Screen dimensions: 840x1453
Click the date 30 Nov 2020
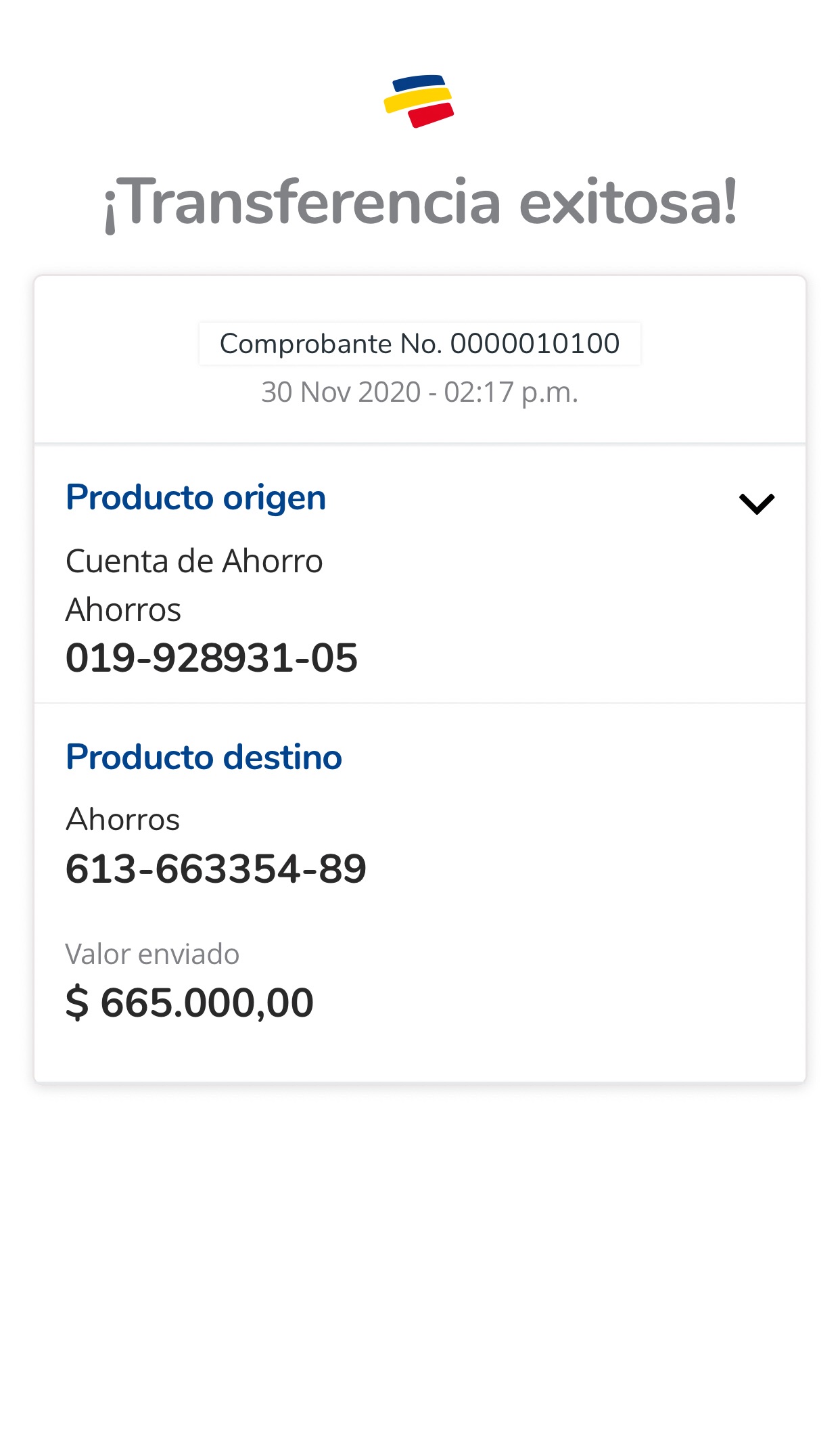point(341,392)
